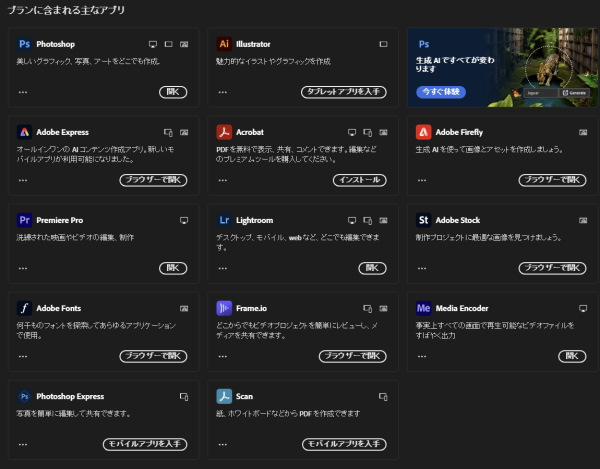Open Premiere Pro with 開く button
Screen dimensions: 600x469
[173, 268]
